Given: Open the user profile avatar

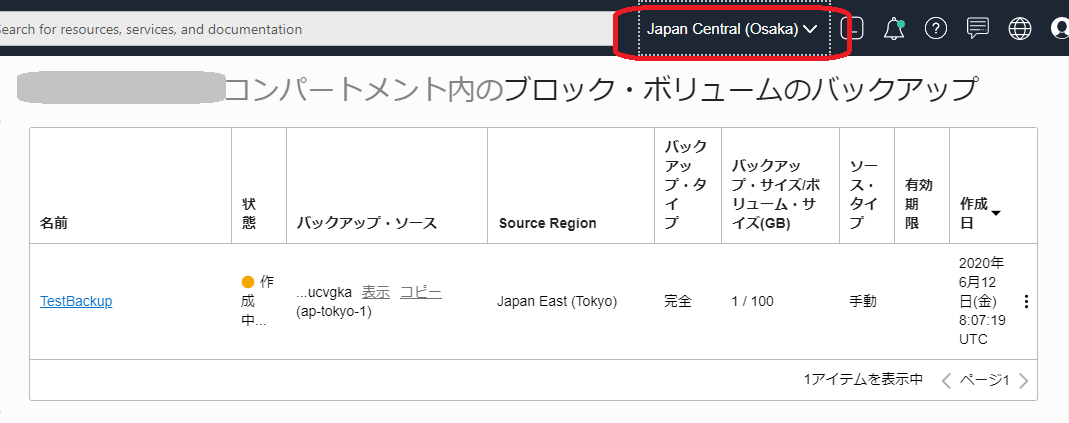Looking at the screenshot, I should point(1060,29).
